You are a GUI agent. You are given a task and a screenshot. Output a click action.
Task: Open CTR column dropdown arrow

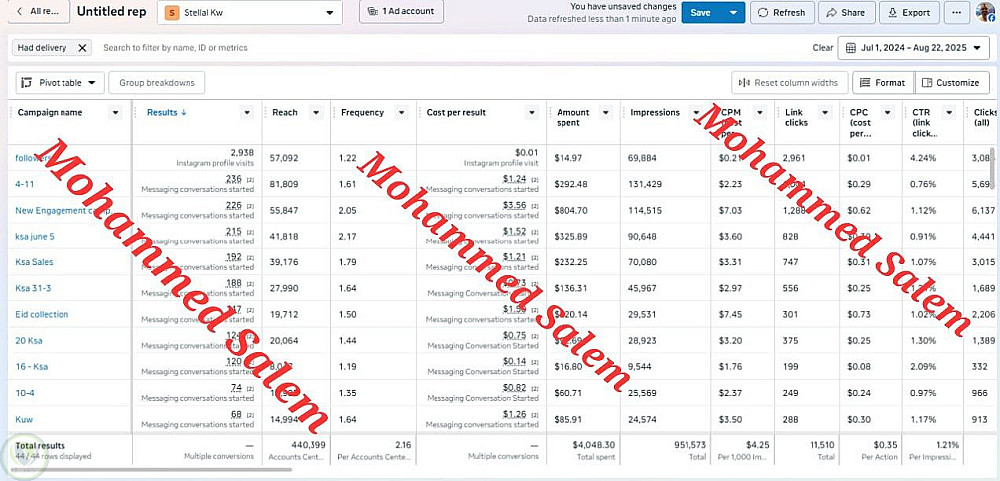click(x=950, y=113)
